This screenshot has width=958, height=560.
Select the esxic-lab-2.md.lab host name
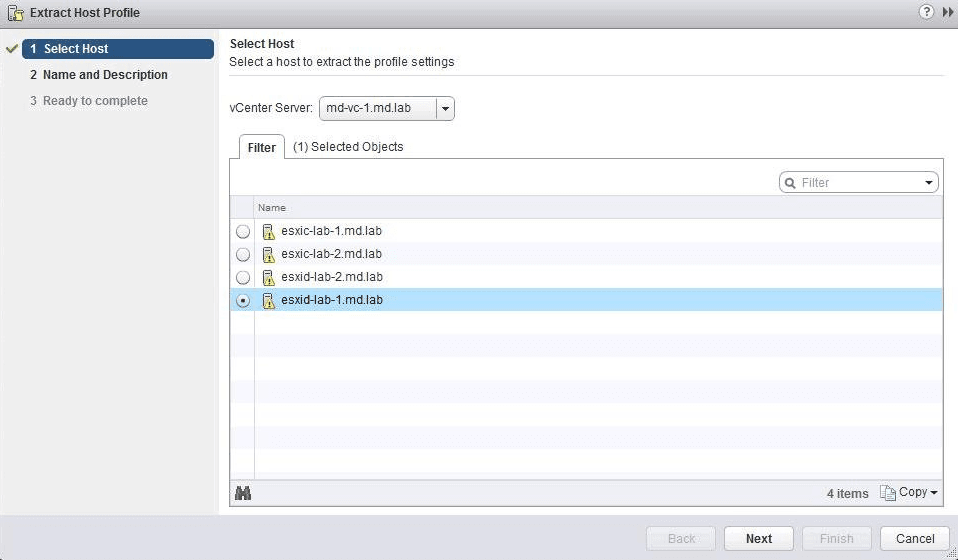coord(331,254)
